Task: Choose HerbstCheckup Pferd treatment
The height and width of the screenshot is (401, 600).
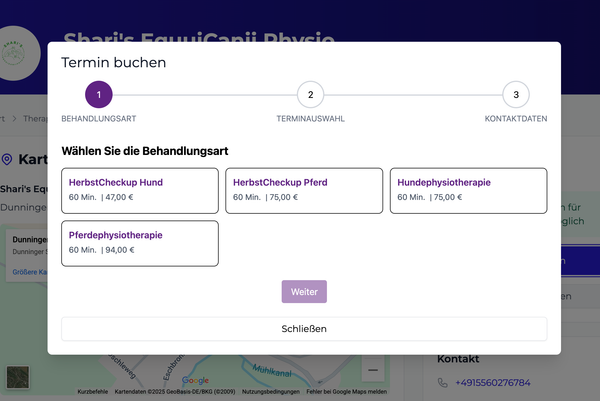Action: pos(303,190)
